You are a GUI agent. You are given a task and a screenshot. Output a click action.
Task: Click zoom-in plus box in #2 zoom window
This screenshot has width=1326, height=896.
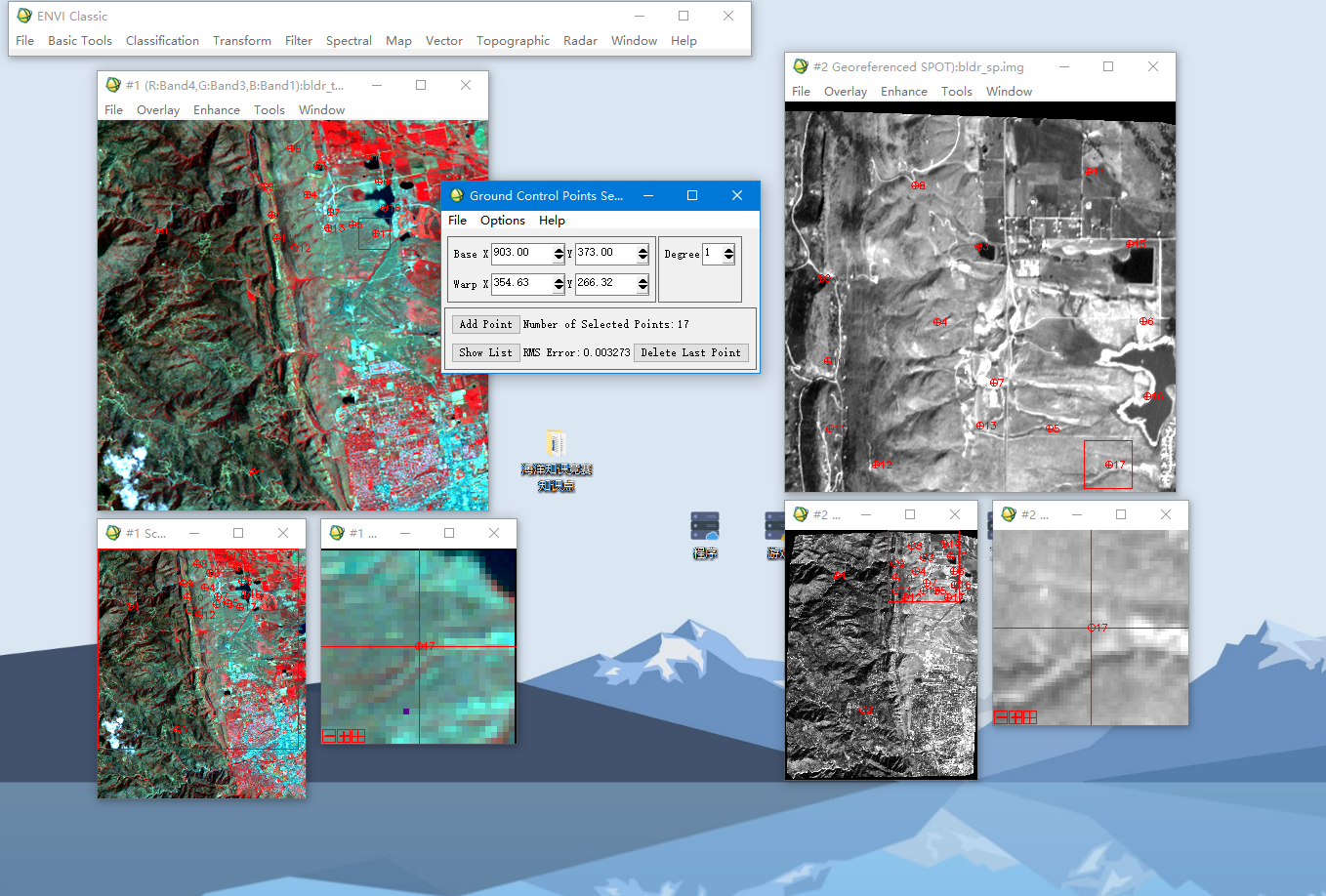1015,717
